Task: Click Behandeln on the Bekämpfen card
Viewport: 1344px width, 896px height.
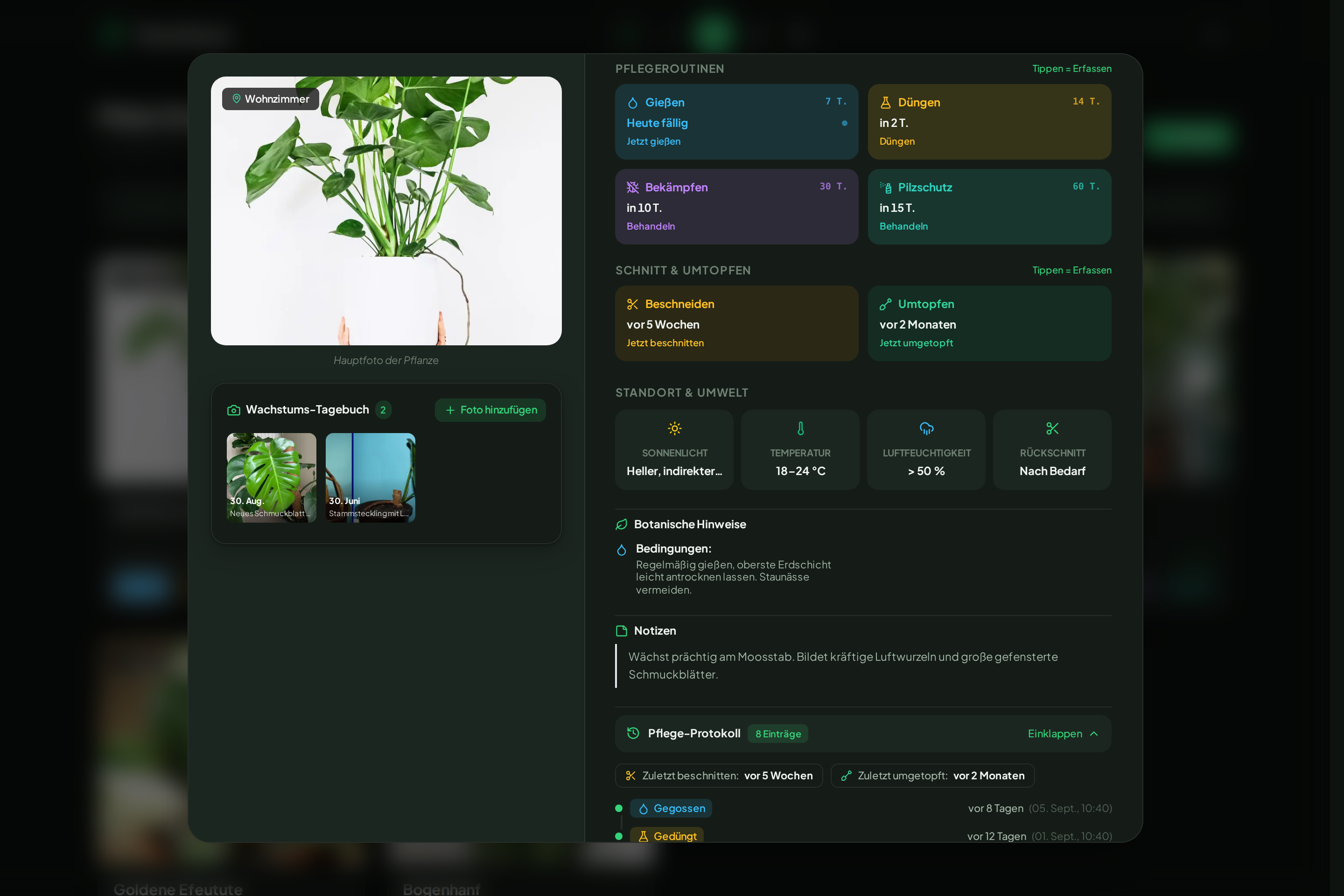Action: point(650,226)
